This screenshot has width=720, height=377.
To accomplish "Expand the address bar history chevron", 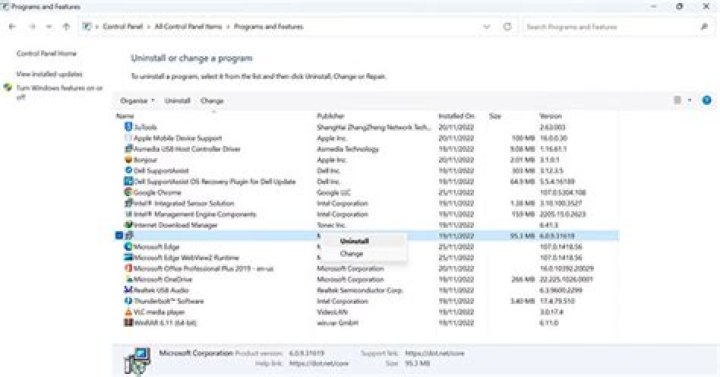I will click(x=487, y=27).
